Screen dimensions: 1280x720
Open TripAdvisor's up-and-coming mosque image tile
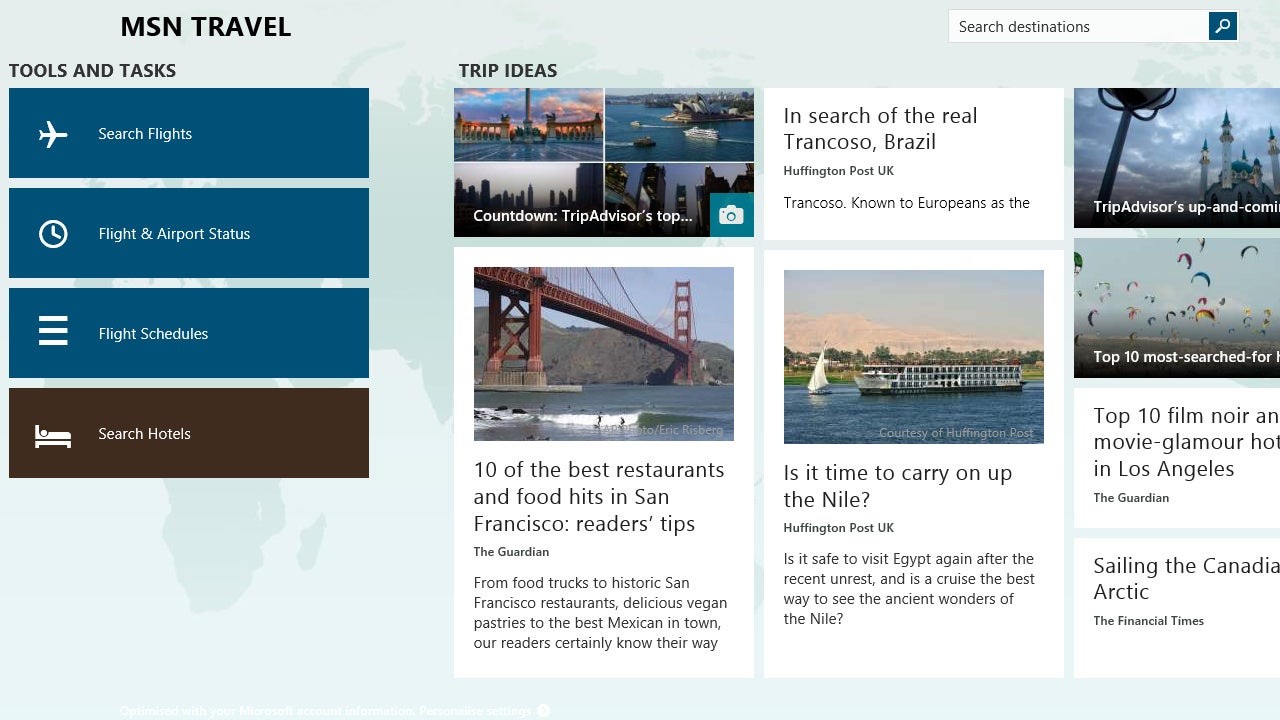1177,150
